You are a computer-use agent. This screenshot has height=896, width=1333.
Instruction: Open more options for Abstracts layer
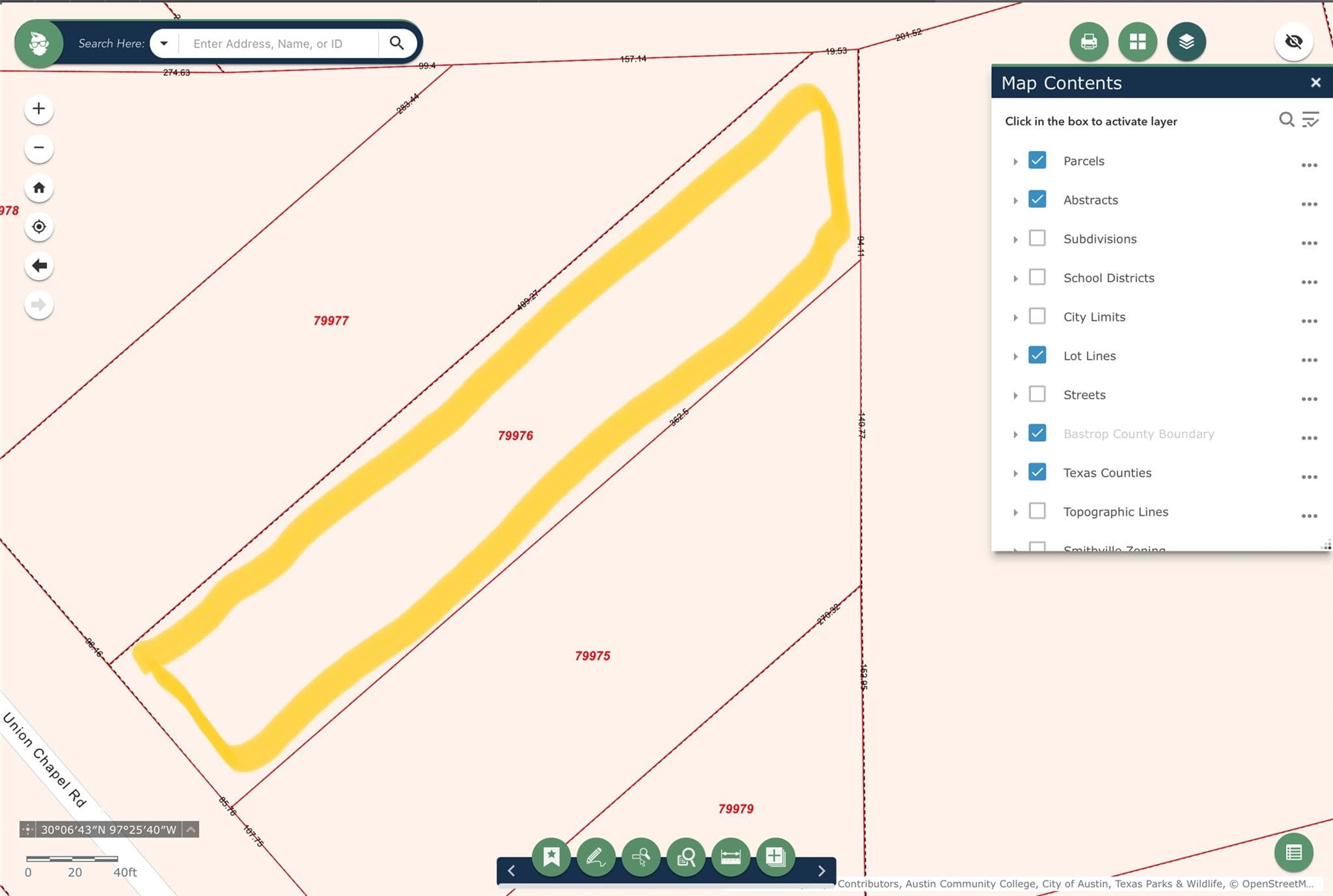click(x=1310, y=204)
